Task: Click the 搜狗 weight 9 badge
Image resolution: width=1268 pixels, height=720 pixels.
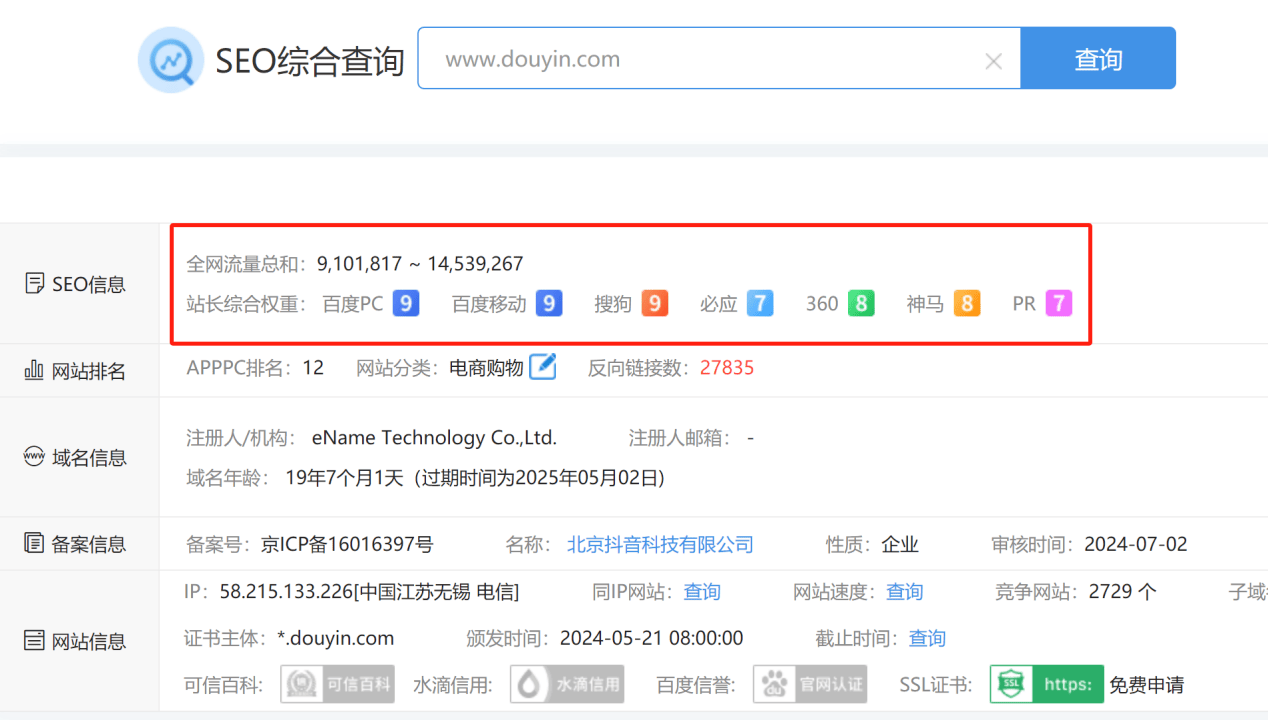Action: (x=654, y=303)
